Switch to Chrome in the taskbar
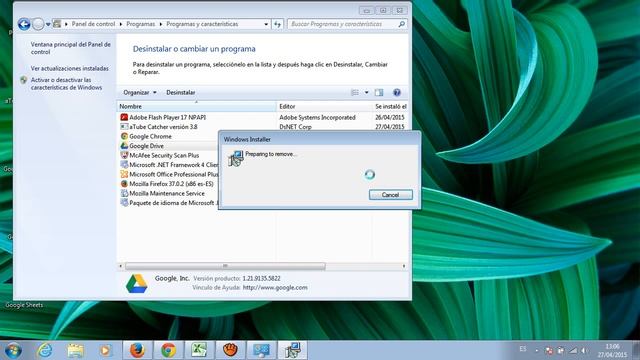Viewport: 640px width, 360px height. 168,351
